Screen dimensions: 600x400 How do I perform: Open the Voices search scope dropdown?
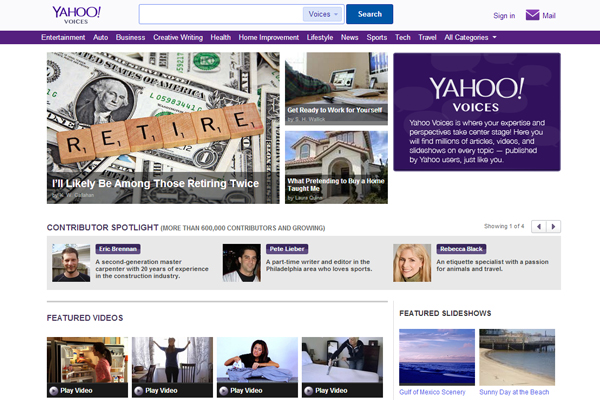click(323, 14)
